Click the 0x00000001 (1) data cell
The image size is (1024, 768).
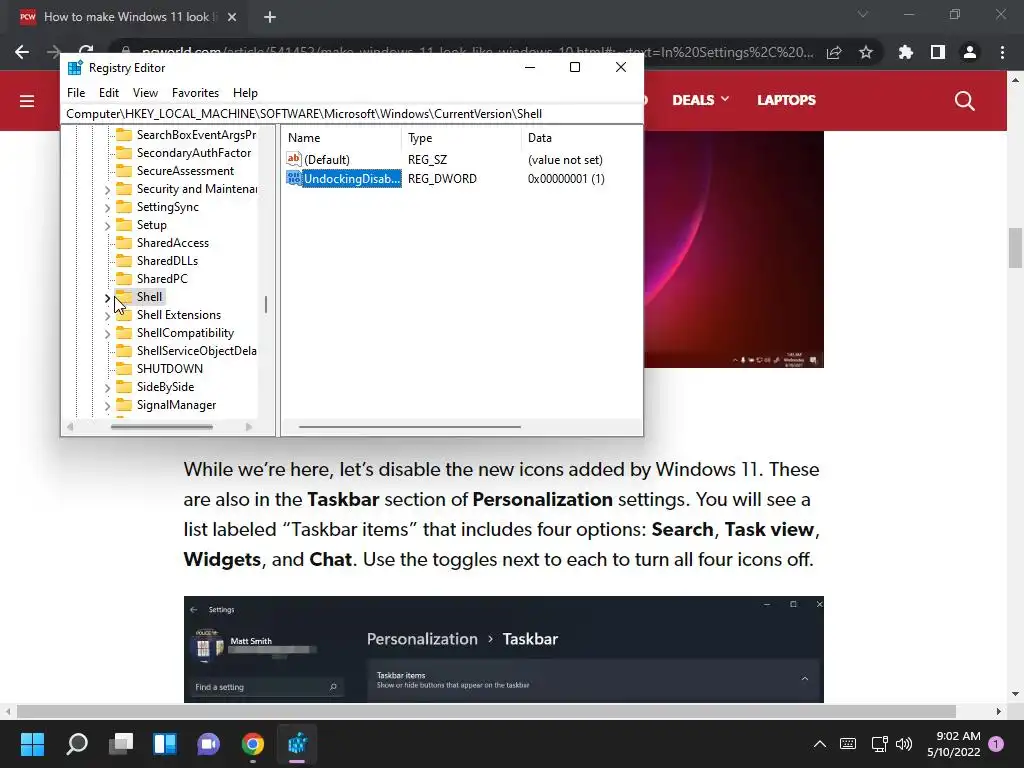[566, 178]
